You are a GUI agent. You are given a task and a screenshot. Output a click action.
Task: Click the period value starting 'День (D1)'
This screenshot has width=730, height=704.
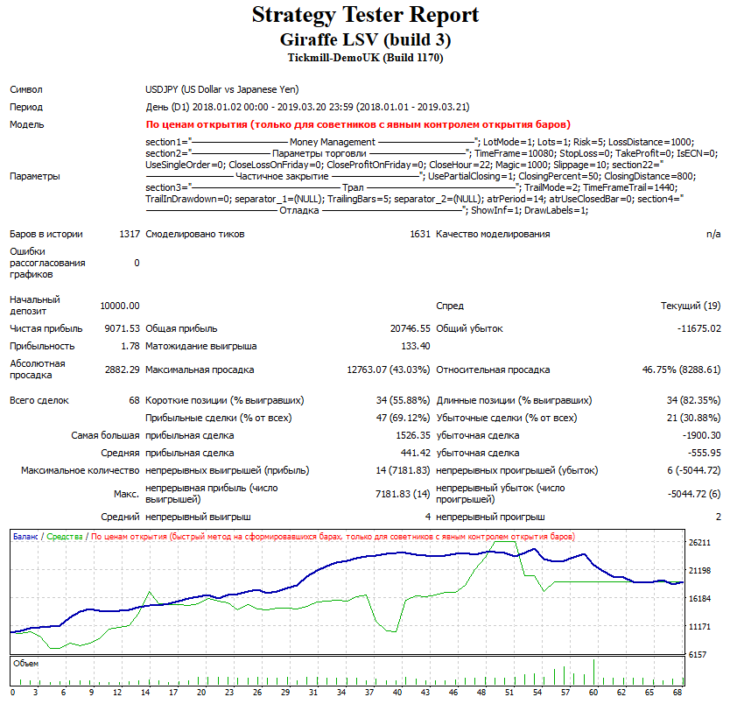(307, 107)
